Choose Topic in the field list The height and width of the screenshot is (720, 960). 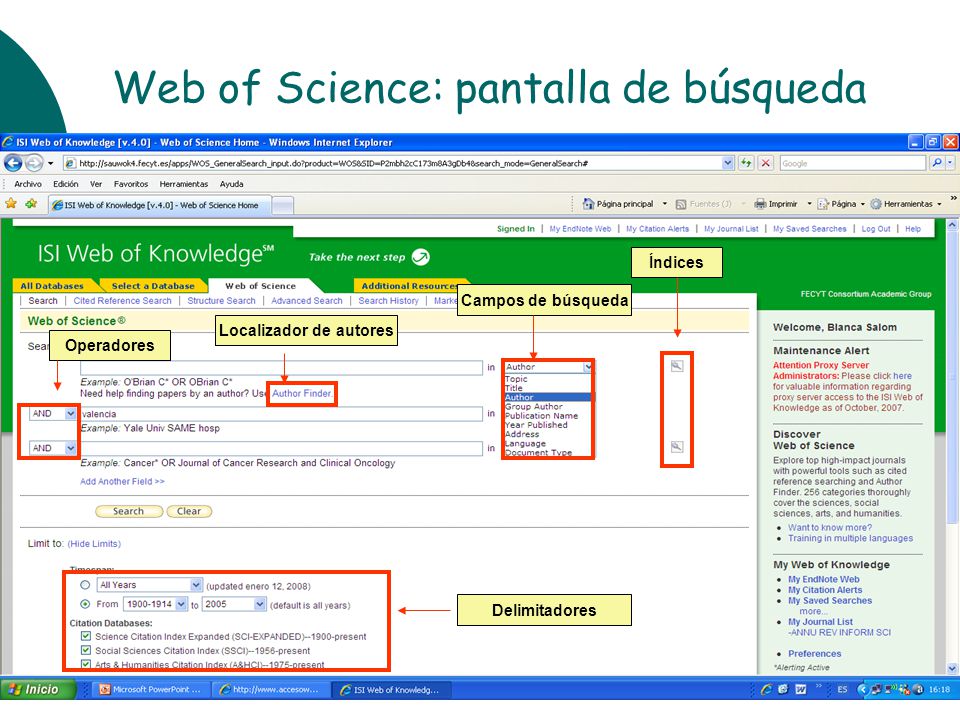tap(516, 379)
